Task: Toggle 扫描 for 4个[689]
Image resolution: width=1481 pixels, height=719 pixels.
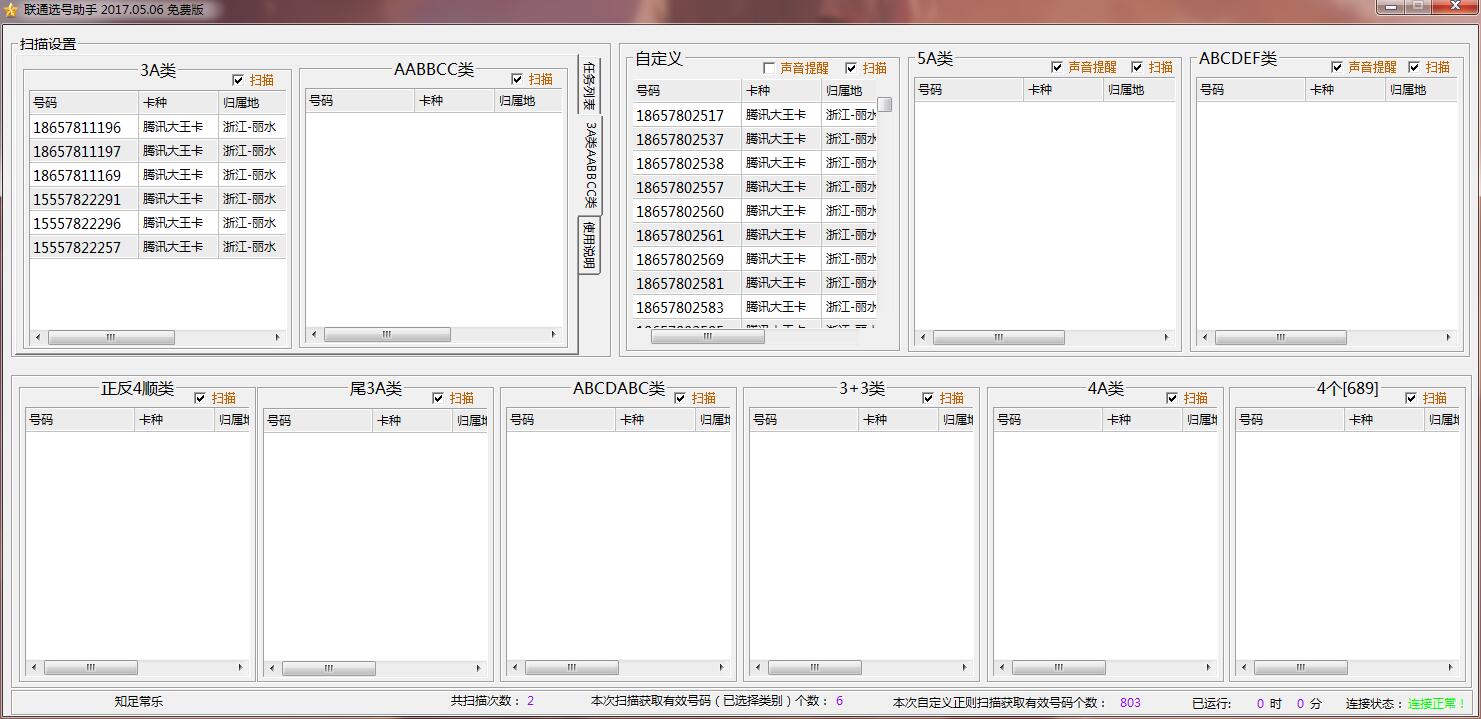Action: coord(1411,398)
